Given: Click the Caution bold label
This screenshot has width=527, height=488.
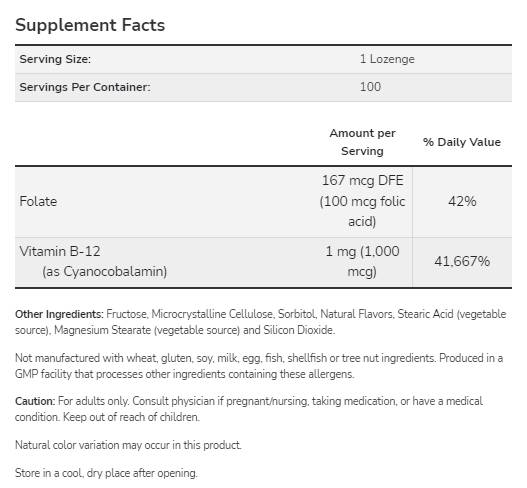Looking at the screenshot, I should click(x=35, y=401).
